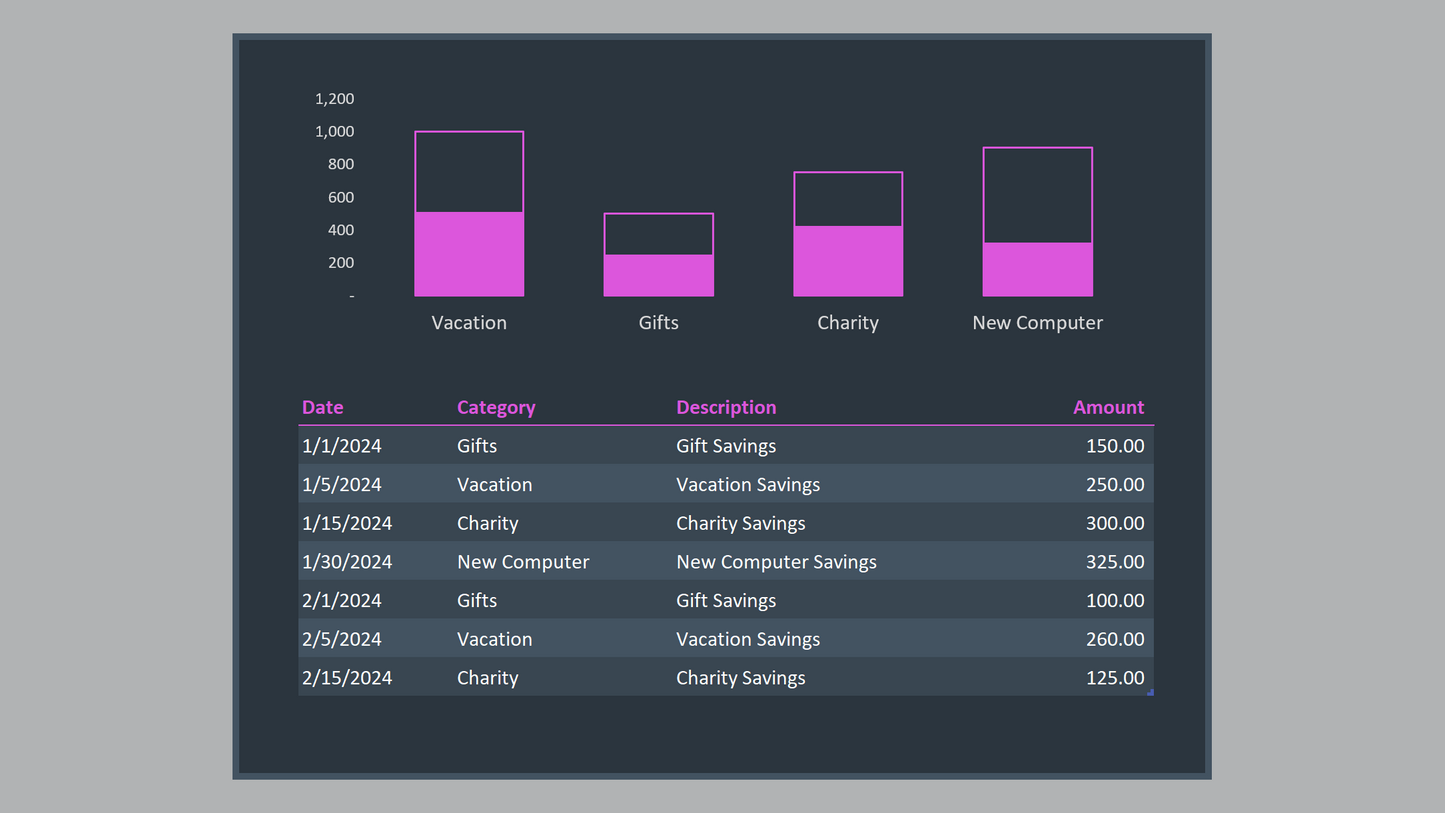Select the Amount column header

[1108, 407]
